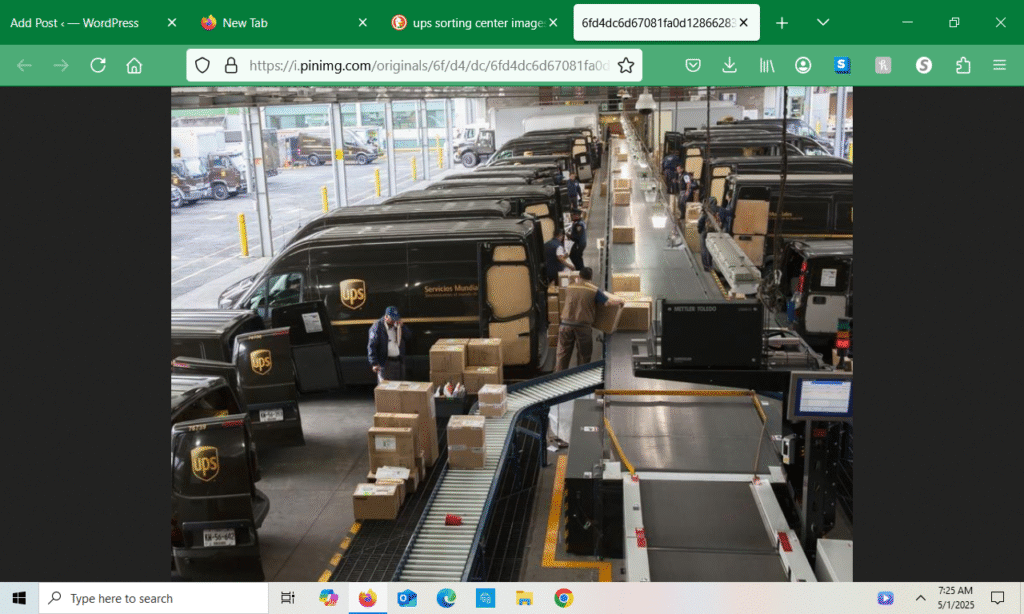Open the tracking protection shield icon
The image size is (1024, 614).
click(202, 65)
